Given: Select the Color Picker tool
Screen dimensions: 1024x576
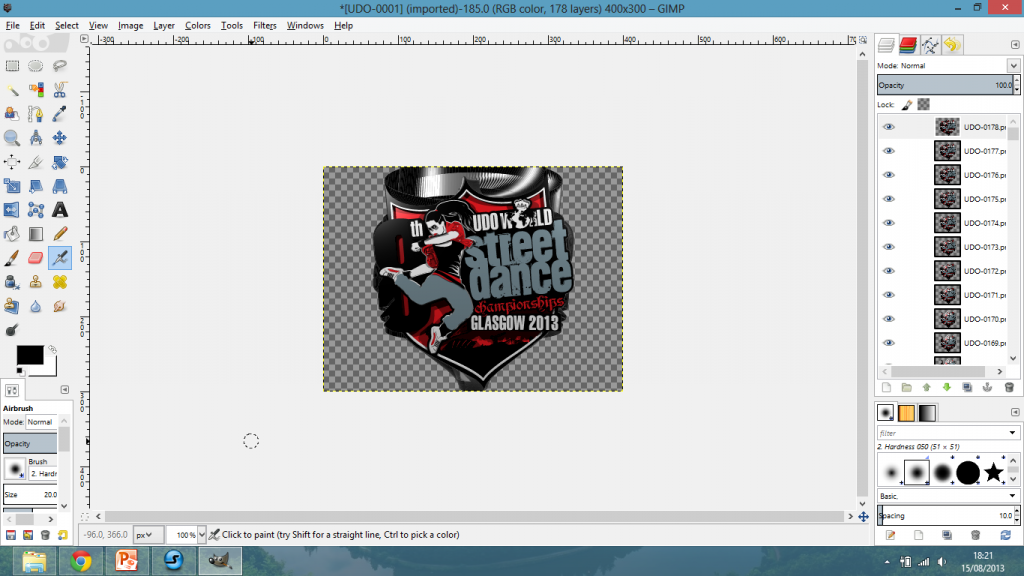Looking at the screenshot, I should [x=59, y=114].
